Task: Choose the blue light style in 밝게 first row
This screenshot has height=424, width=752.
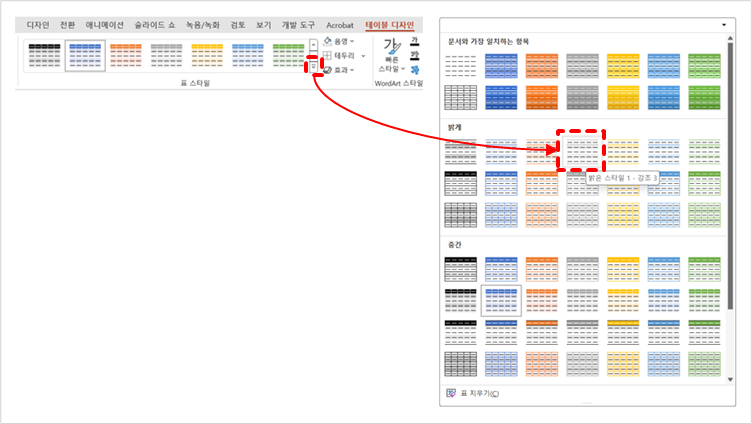Action: [501, 152]
